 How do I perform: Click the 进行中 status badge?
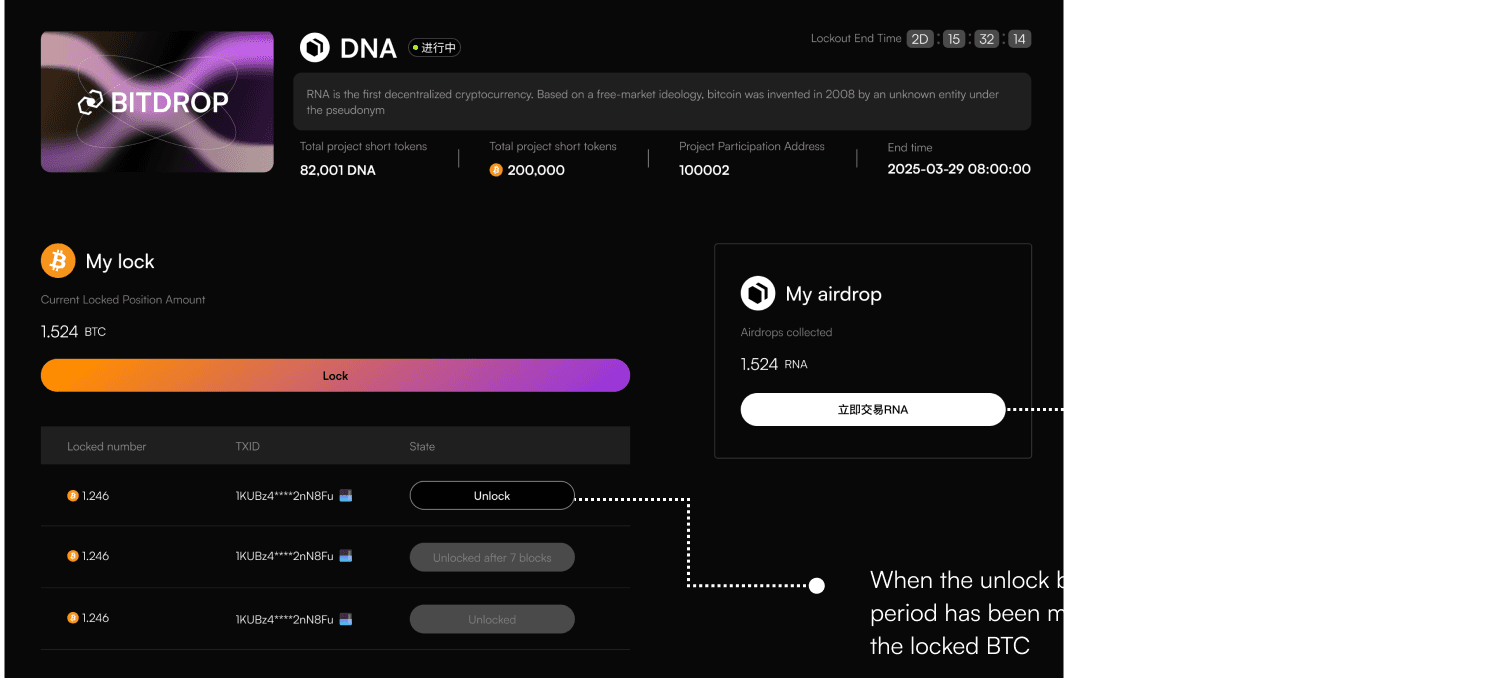[x=434, y=47]
